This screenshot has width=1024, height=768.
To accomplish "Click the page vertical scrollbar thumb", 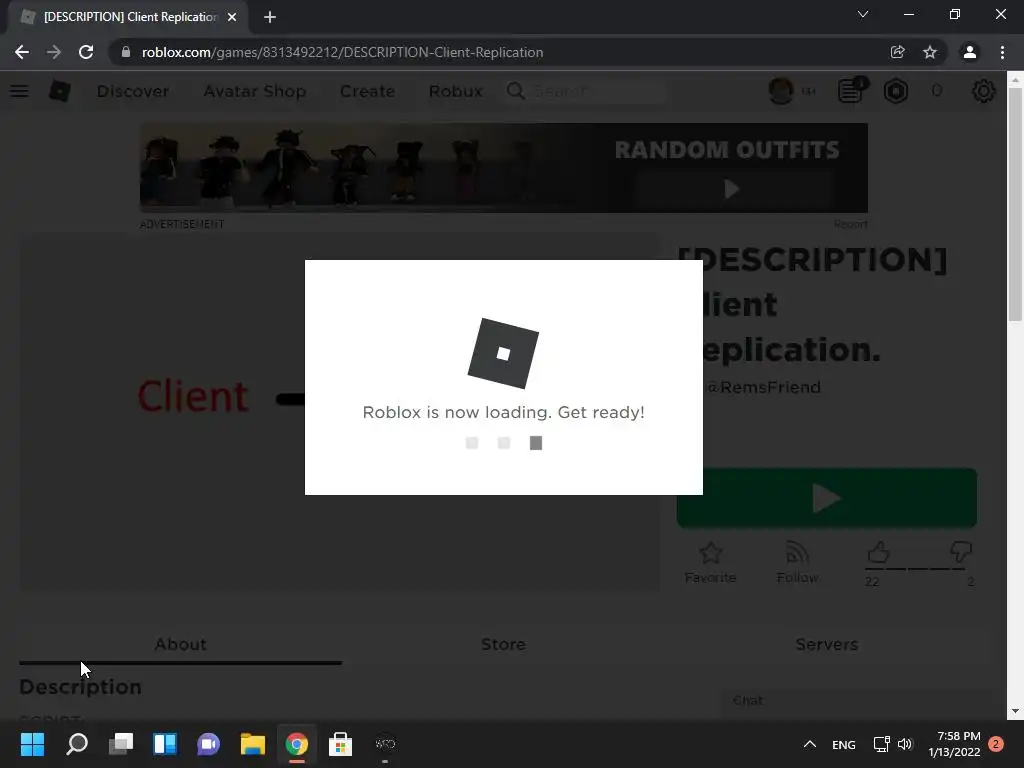I will [x=1015, y=205].
